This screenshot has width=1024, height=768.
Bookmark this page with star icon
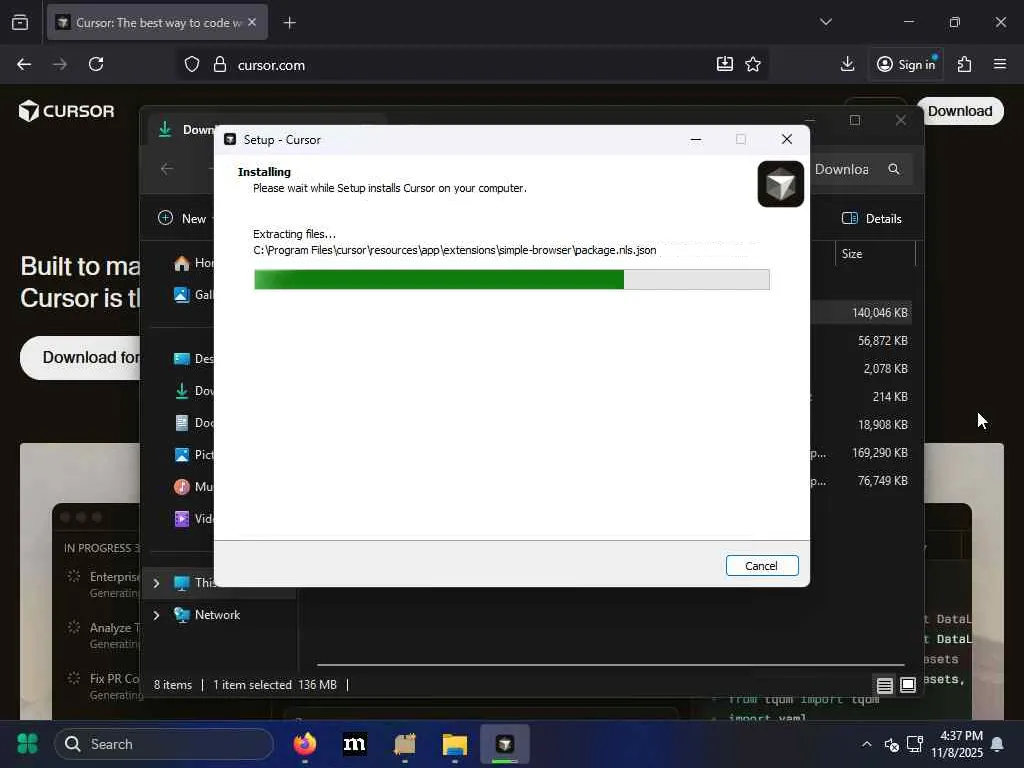coord(753,64)
